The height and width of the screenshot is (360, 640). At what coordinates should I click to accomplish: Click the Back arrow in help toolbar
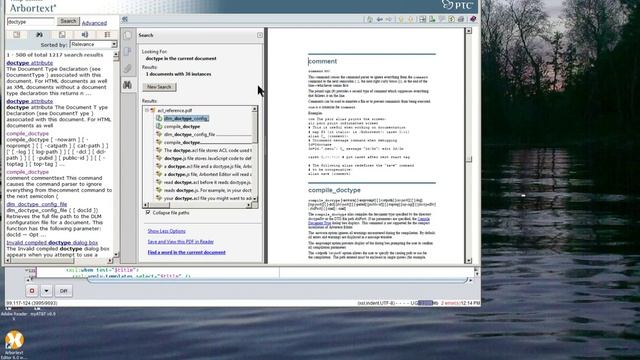(x=380, y=19)
